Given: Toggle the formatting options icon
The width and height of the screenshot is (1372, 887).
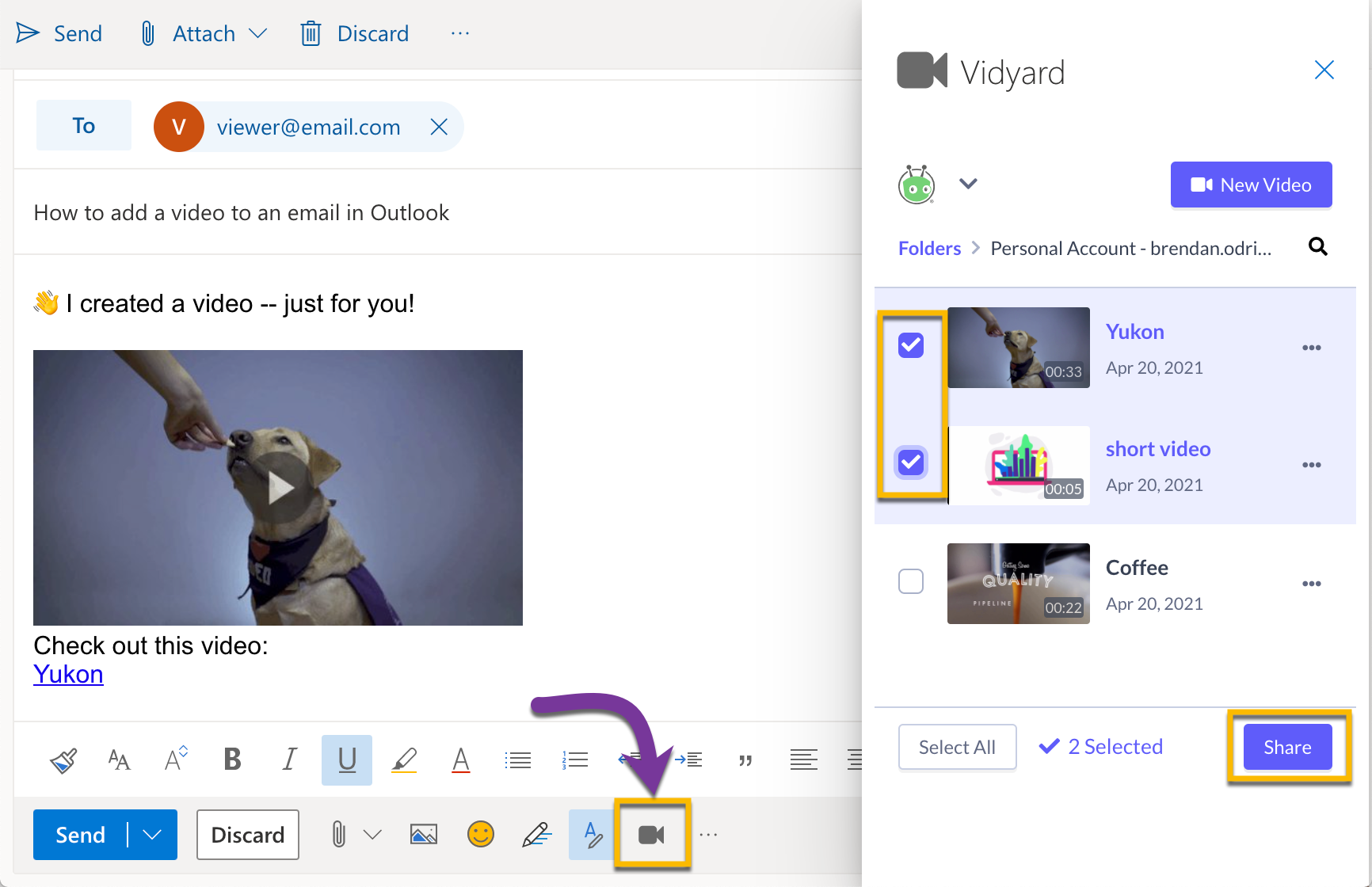Looking at the screenshot, I should click(x=592, y=835).
